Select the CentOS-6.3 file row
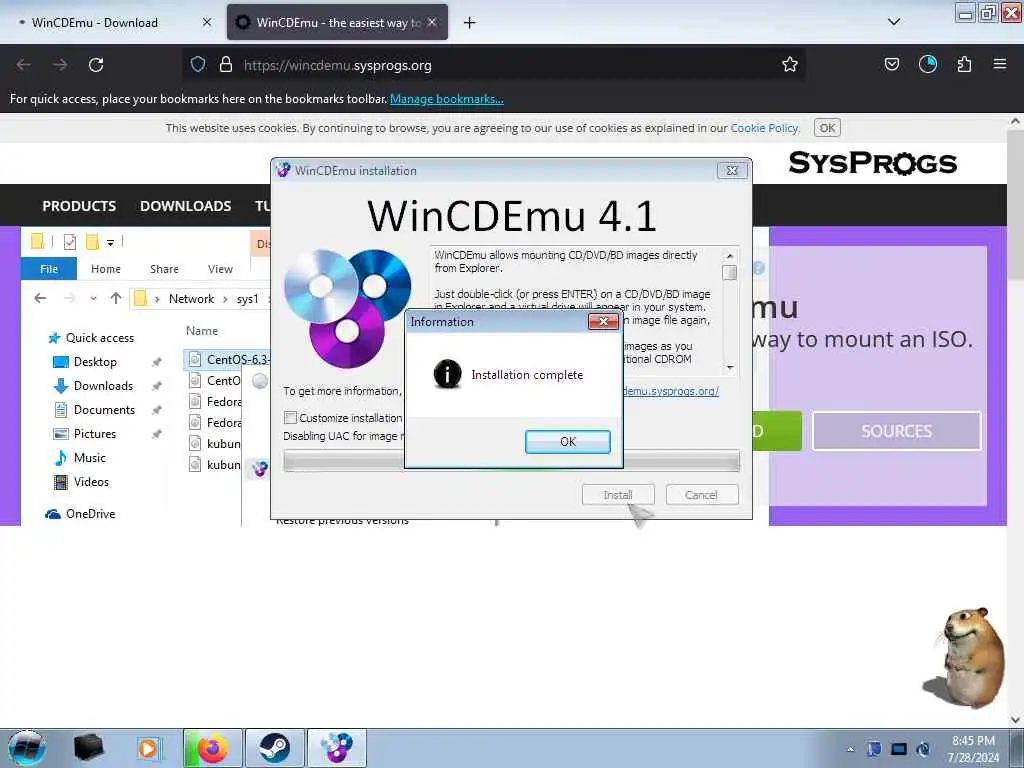This screenshot has width=1024, height=768. [228, 360]
